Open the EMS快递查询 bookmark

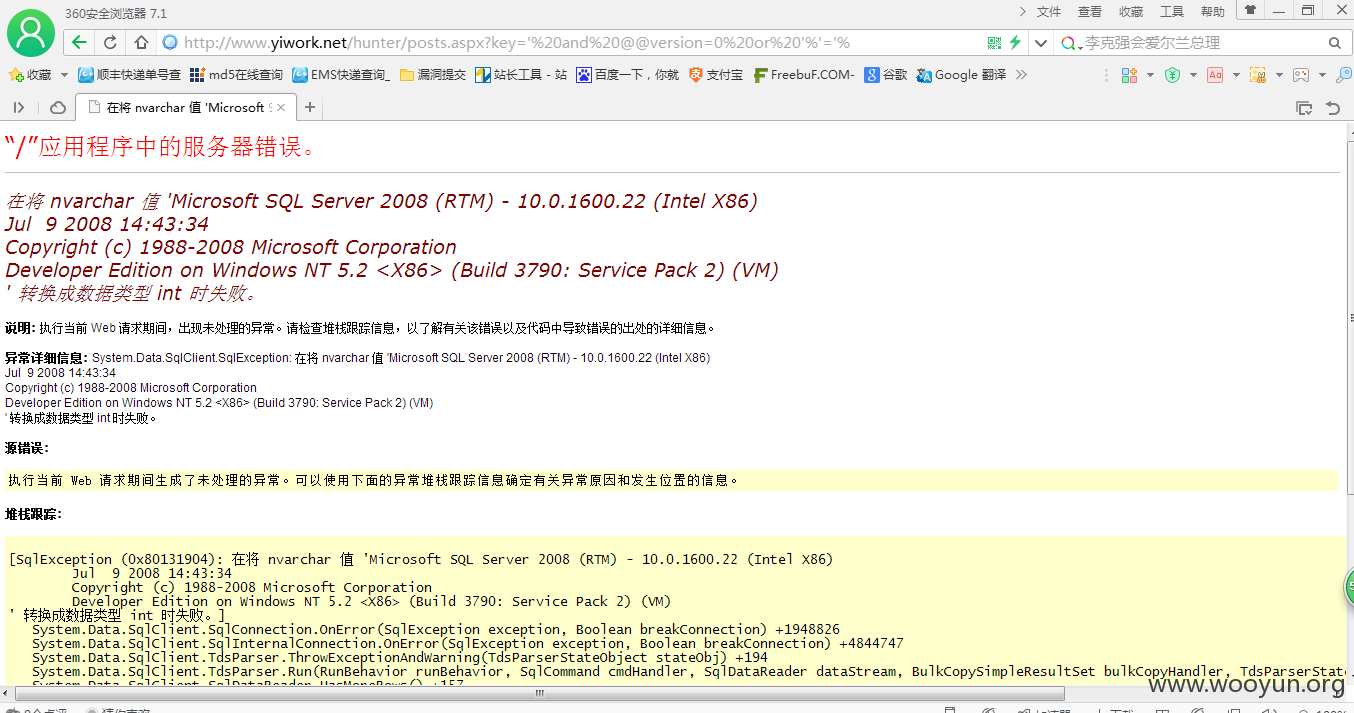point(340,75)
